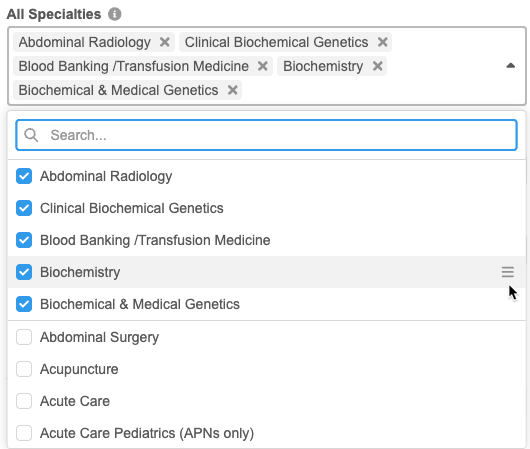Click the All Specialties info icon
This screenshot has height=449, width=530.
click(x=115, y=14)
